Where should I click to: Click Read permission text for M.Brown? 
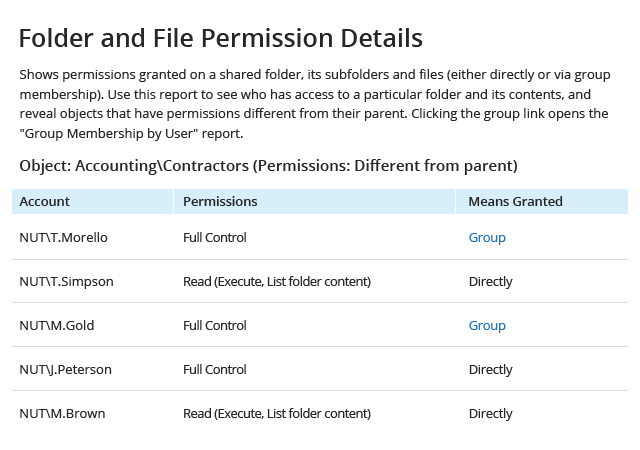pos(277,413)
